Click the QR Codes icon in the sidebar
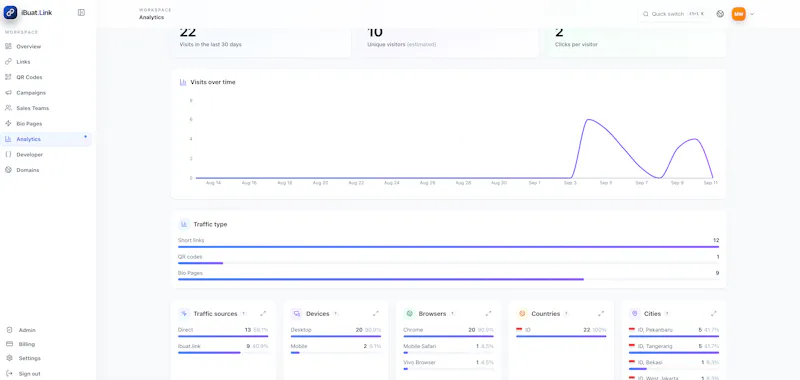This screenshot has height=380, width=800. coord(8,78)
